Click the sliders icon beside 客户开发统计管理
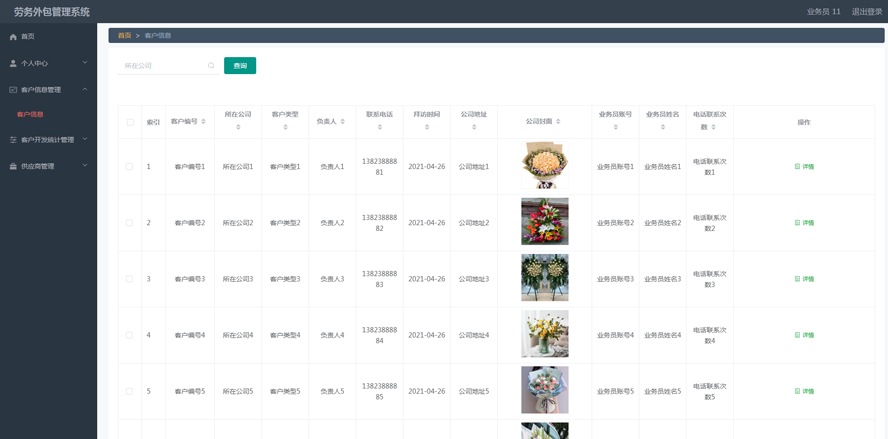This screenshot has width=888, height=439. coord(13,140)
